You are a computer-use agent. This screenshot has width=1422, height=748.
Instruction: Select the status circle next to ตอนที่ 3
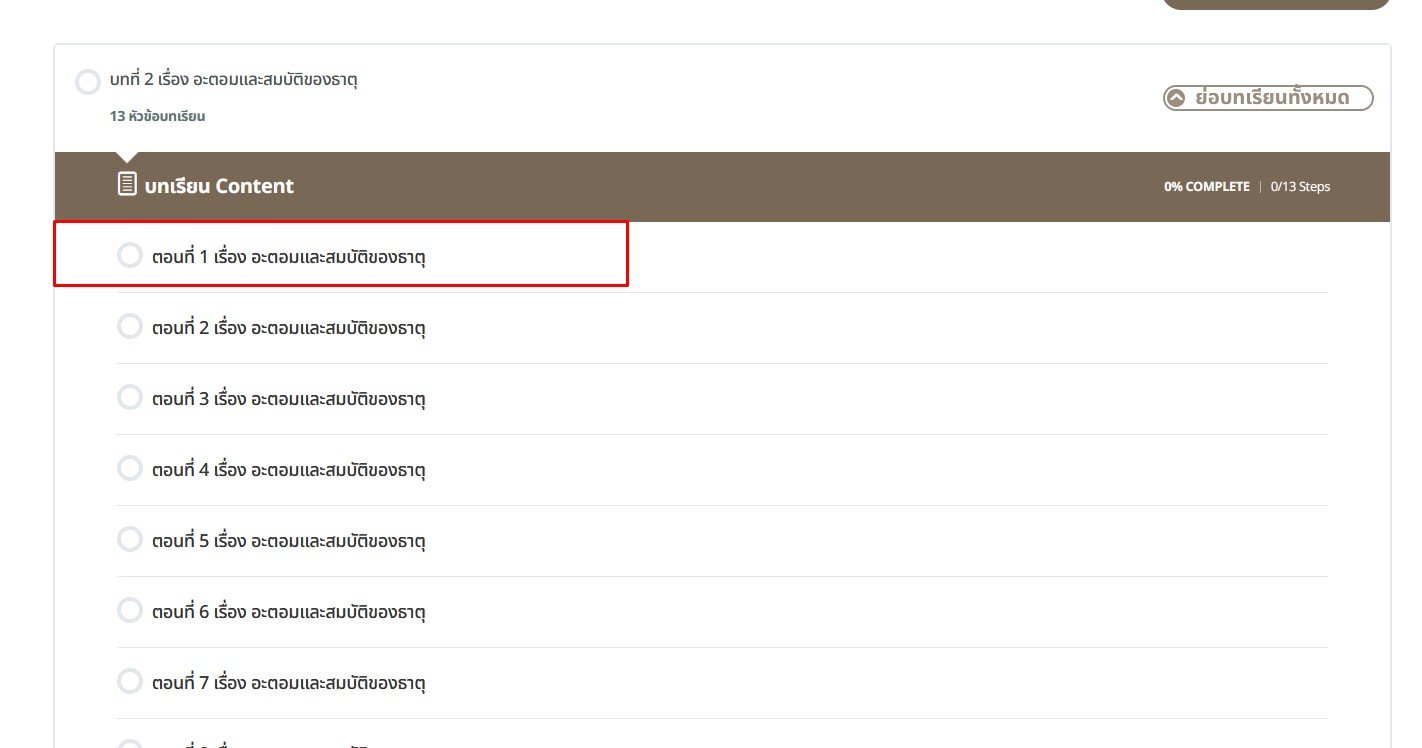pos(130,398)
